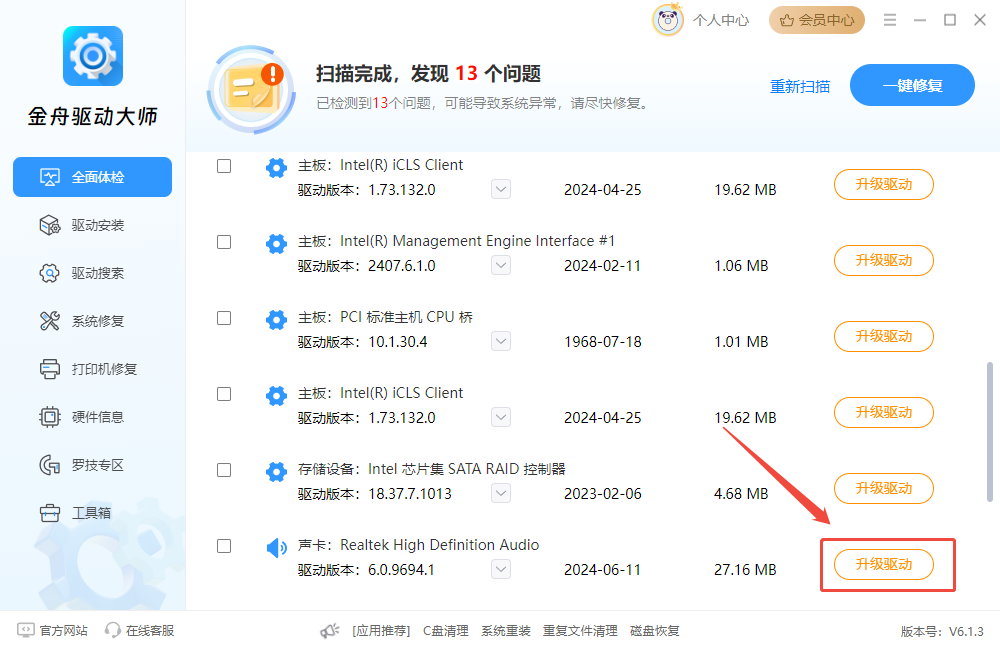This screenshot has height=650, width=1000.
Task: Click 重新扫描 to rescan
Action: 800,86
